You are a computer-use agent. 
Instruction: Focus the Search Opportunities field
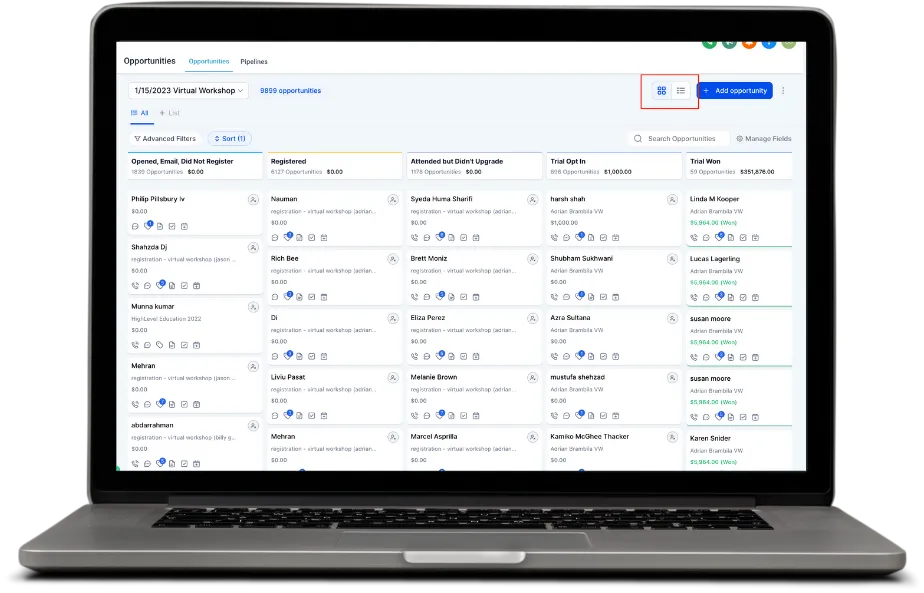click(678, 139)
